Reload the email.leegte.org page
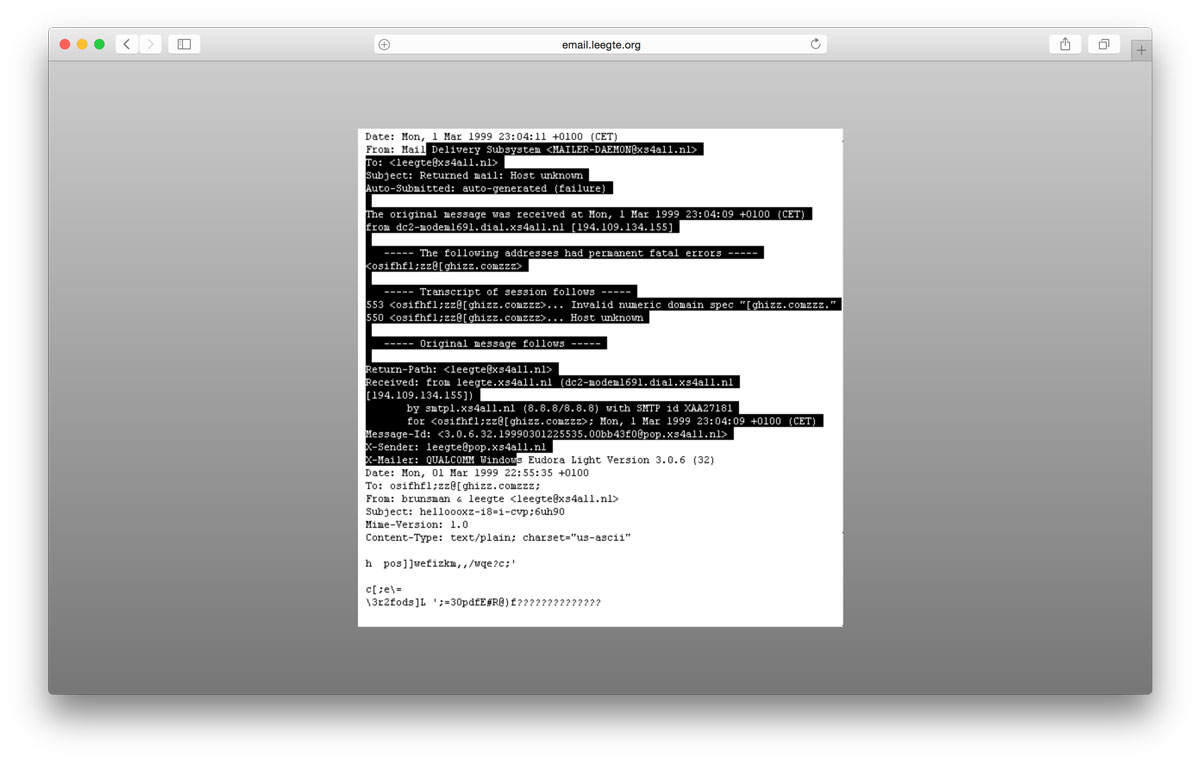Image resolution: width=1200 pixels, height=763 pixels. [x=815, y=44]
